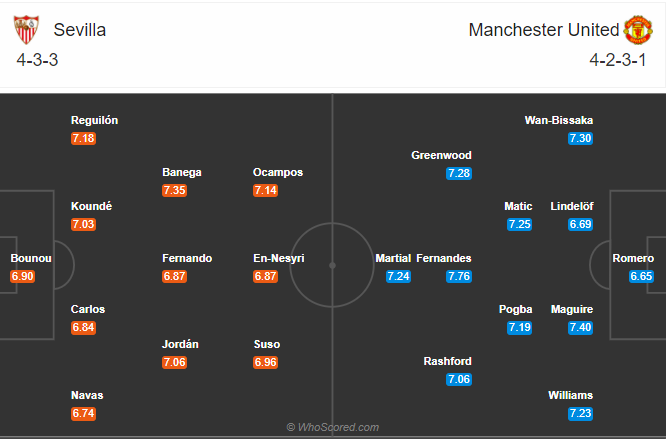Image resolution: width=666 pixels, height=439 pixels.
Task: Click the Manchester United club crest
Action: coord(638,30)
